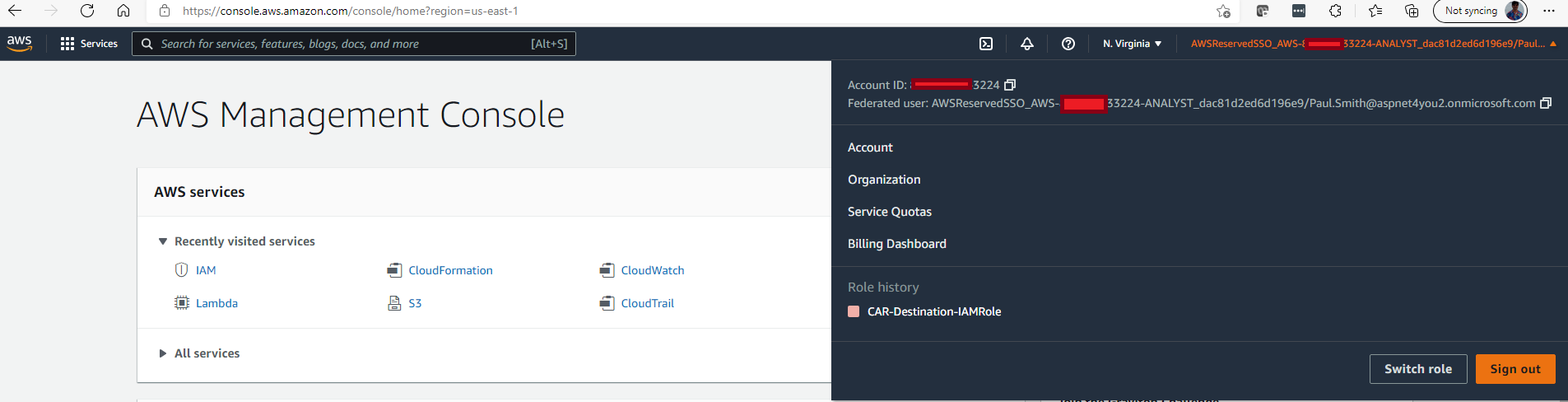The width and height of the screenshot is (1568, 402).
Task: Open AWS CloudShell terminal icon
Action: point(986,44)
